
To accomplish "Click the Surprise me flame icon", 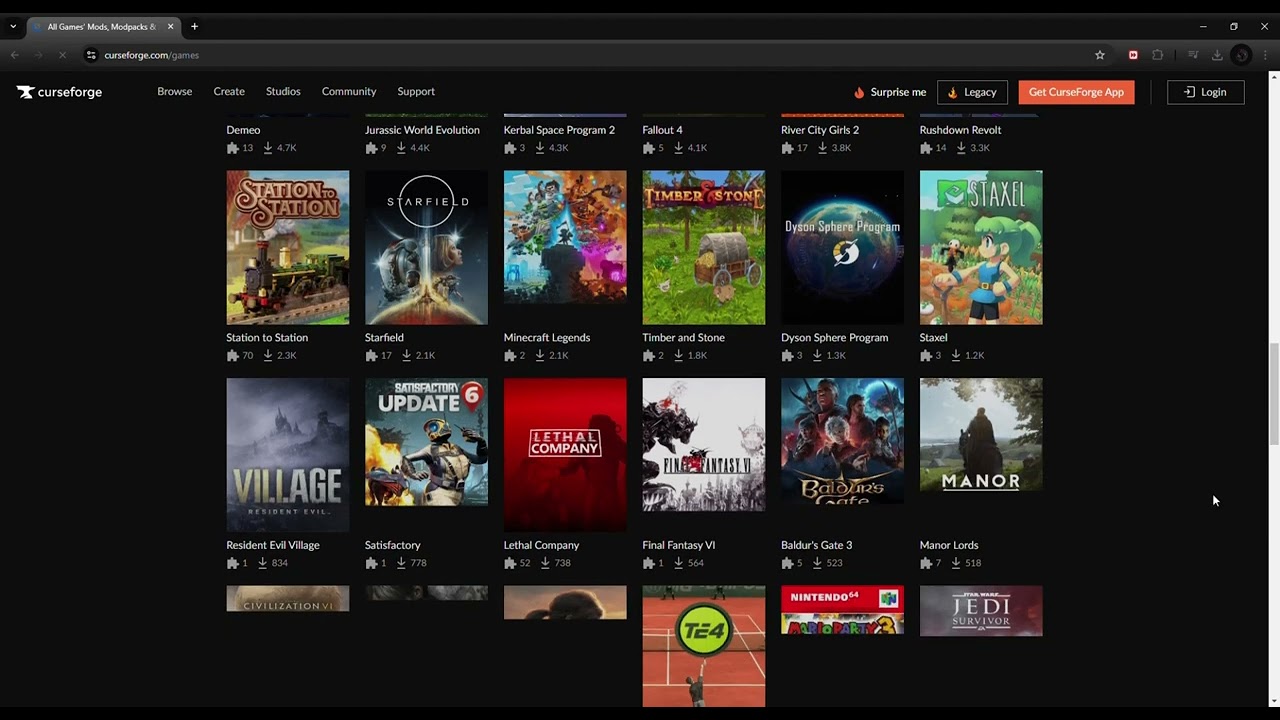I will [858, 92].
